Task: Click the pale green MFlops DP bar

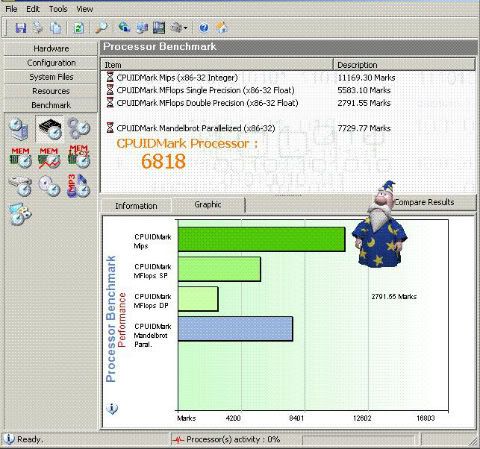Action: tap(198, 299)
